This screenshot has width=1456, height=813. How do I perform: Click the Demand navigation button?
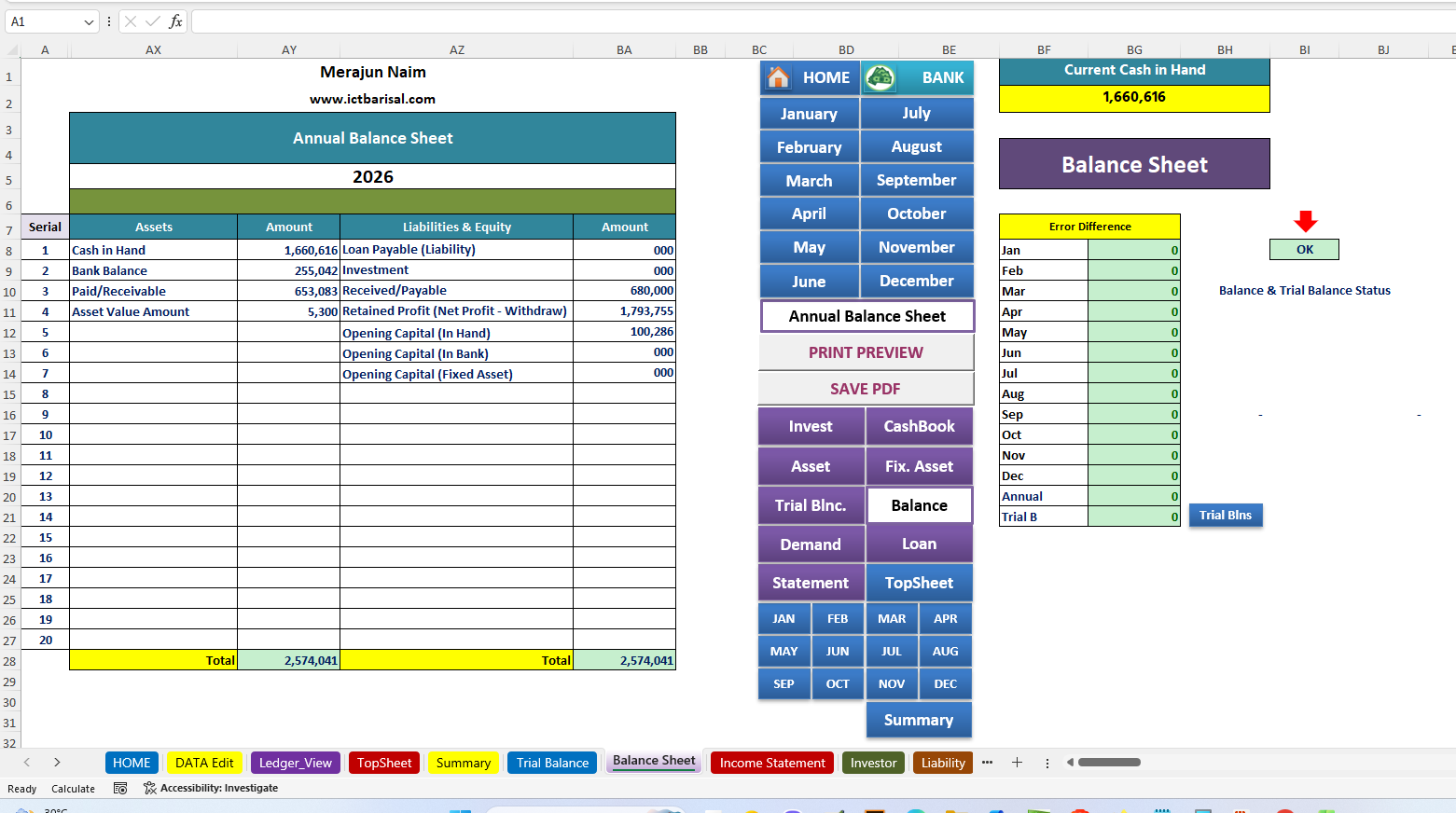point(811,544)
